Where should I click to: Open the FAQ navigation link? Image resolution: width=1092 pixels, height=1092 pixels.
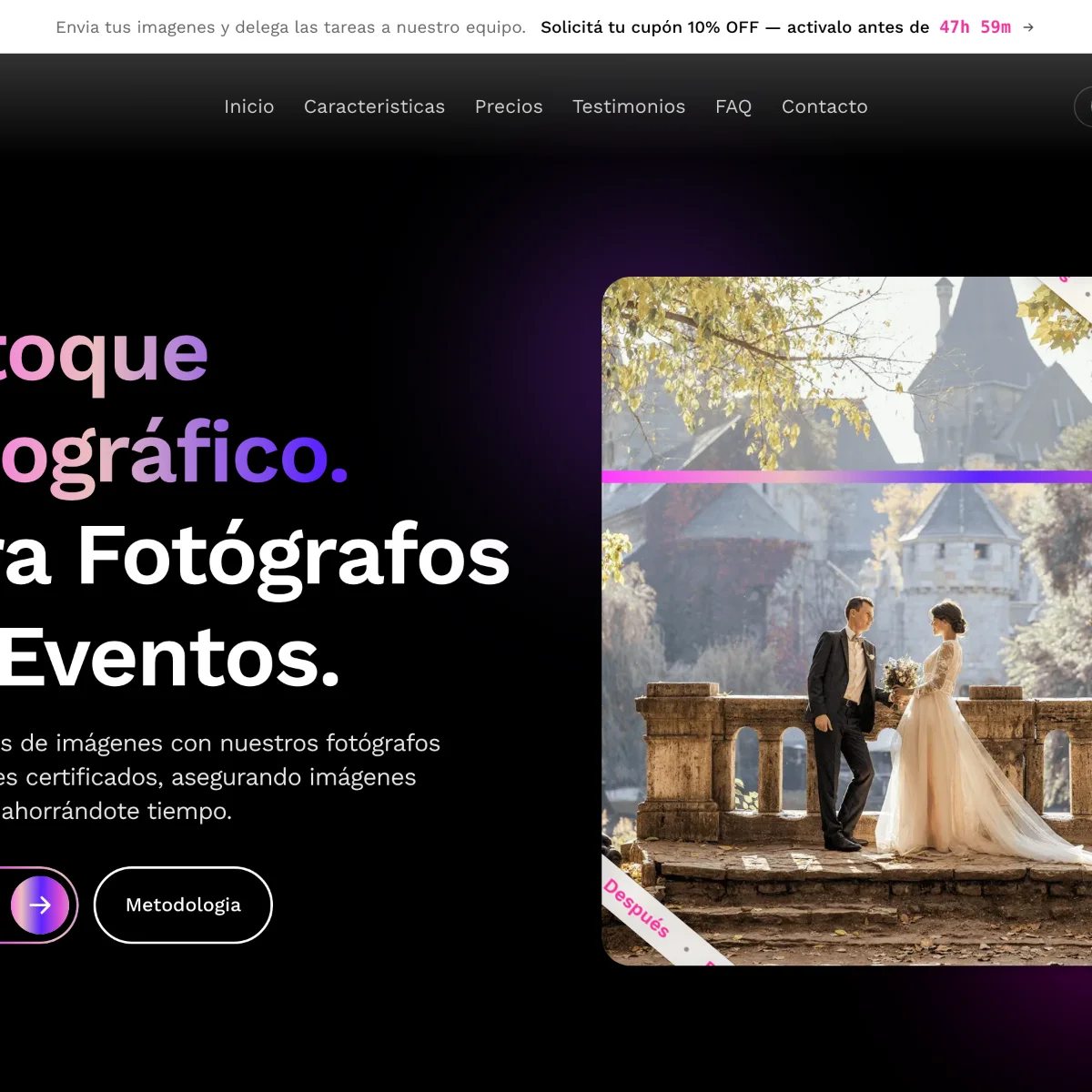[x=733, y=106]
